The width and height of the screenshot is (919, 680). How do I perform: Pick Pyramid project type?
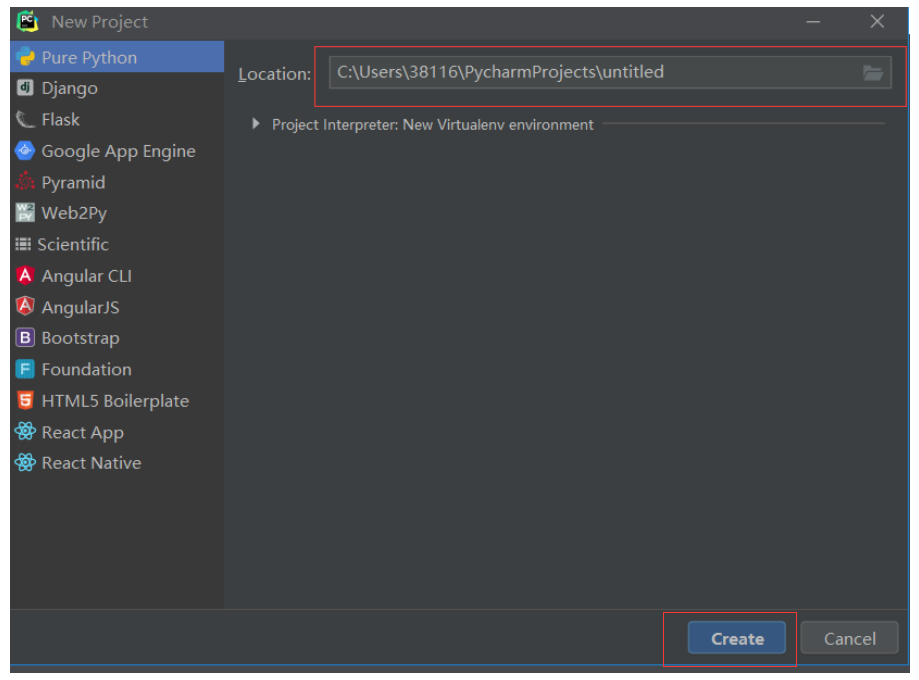117,182
